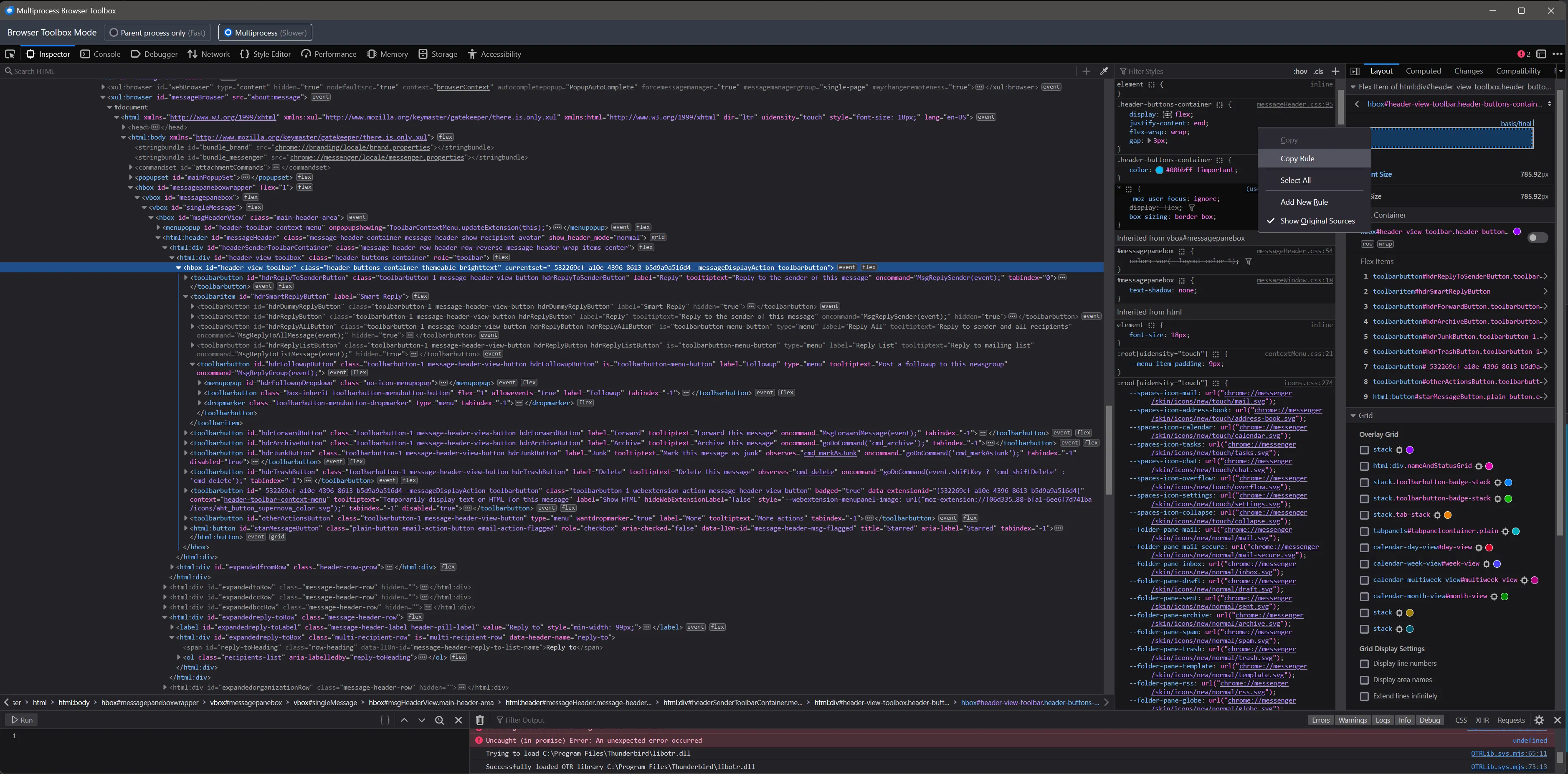Activate the color eyedropper tool
Image resolution: width=1568 pixels, height=774 pixels.
(x=1104, y=71)
